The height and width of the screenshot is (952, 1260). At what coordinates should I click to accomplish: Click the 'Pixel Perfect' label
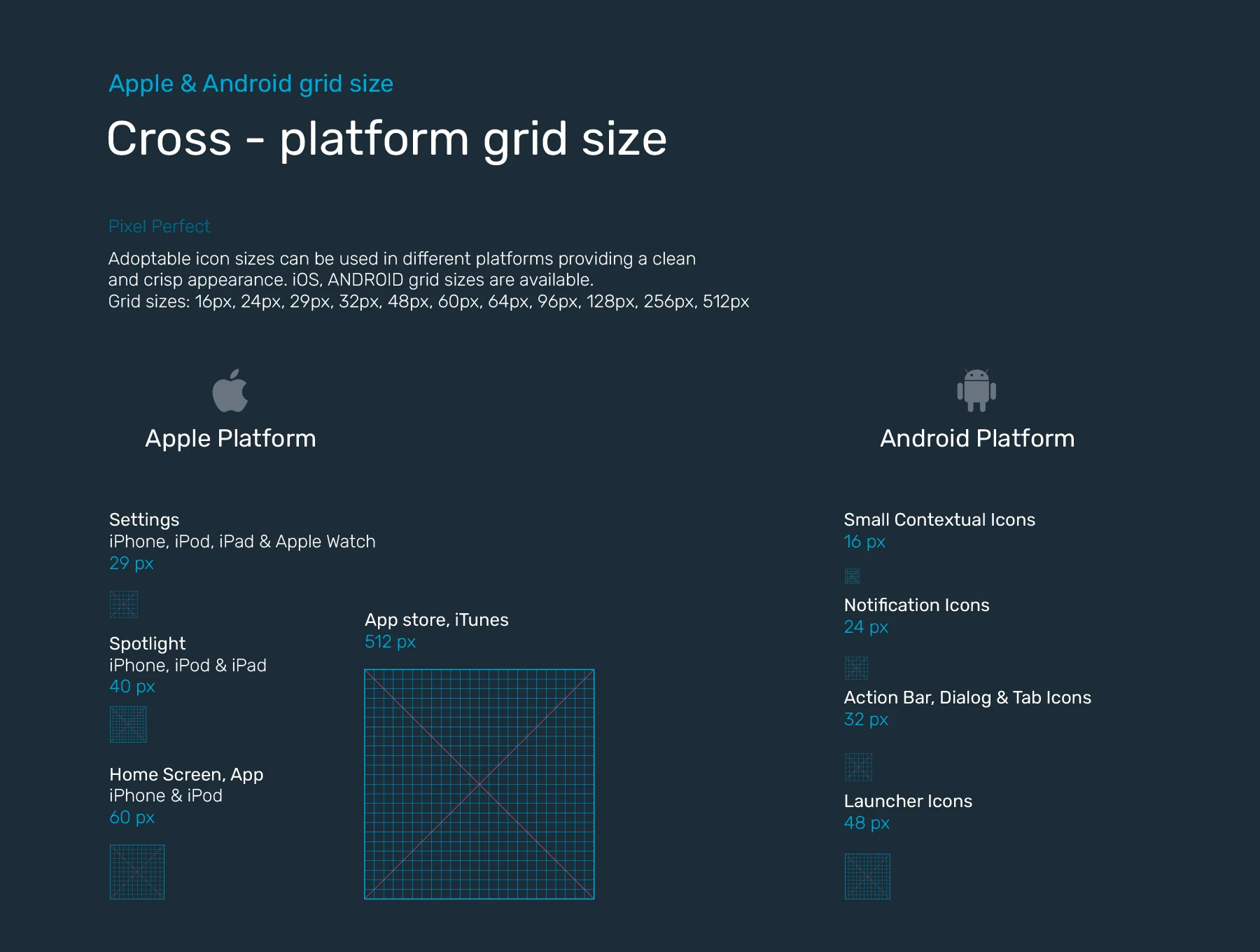(x=159, y=226)
